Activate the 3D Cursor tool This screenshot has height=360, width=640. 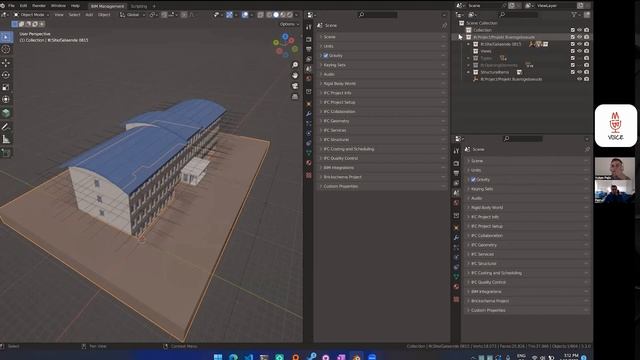[6, 49]
